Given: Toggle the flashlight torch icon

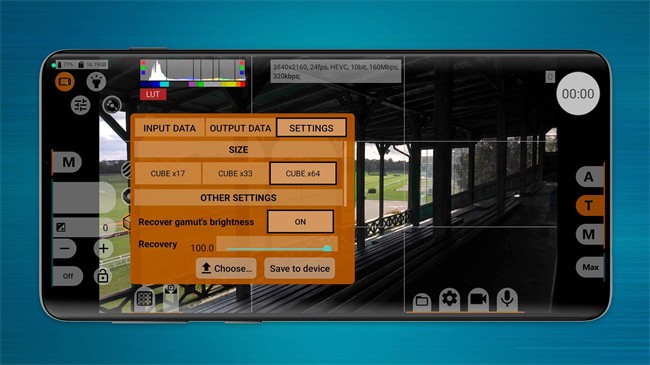Looking at the screenshot, I should (x=96, y=81).
